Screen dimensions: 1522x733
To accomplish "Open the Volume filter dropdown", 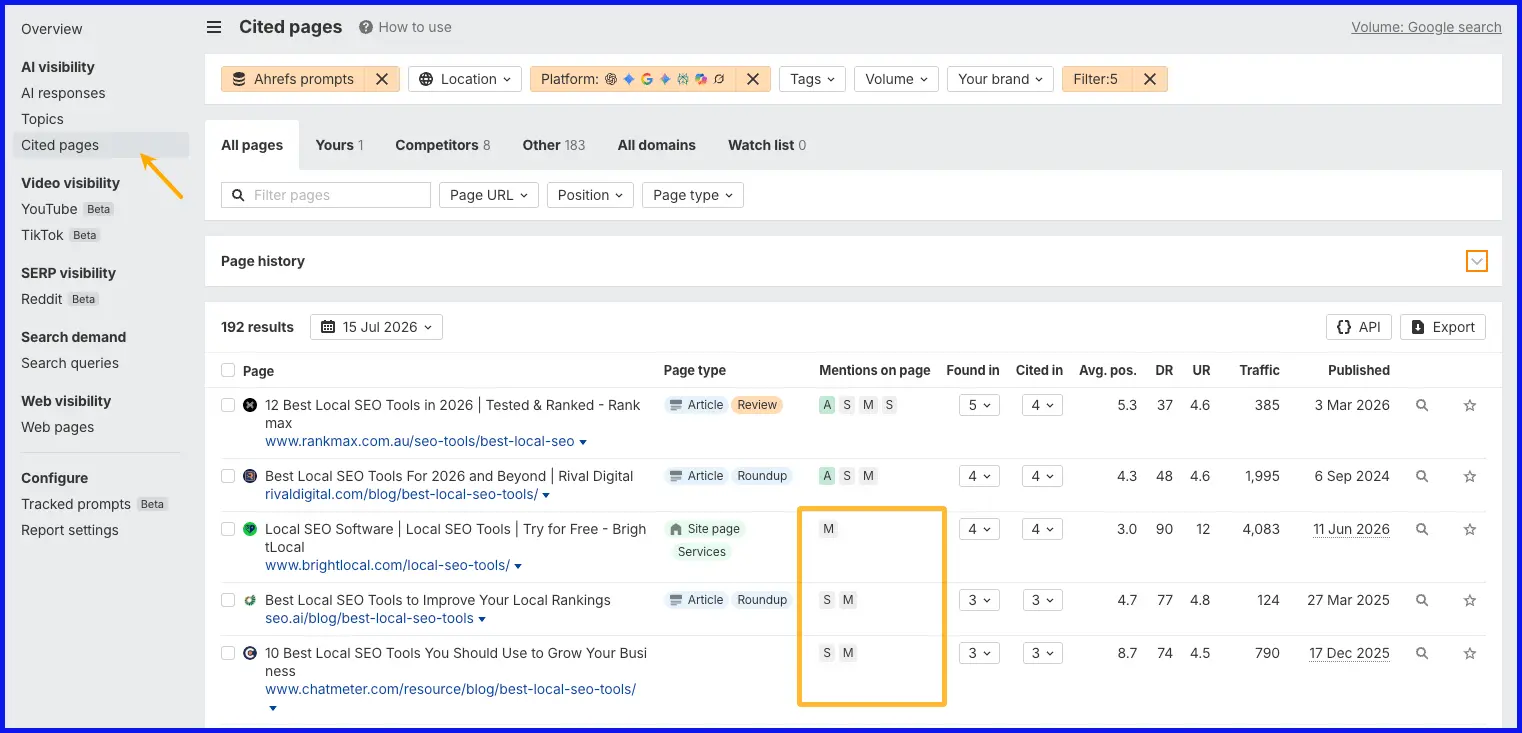I will 896,79.
